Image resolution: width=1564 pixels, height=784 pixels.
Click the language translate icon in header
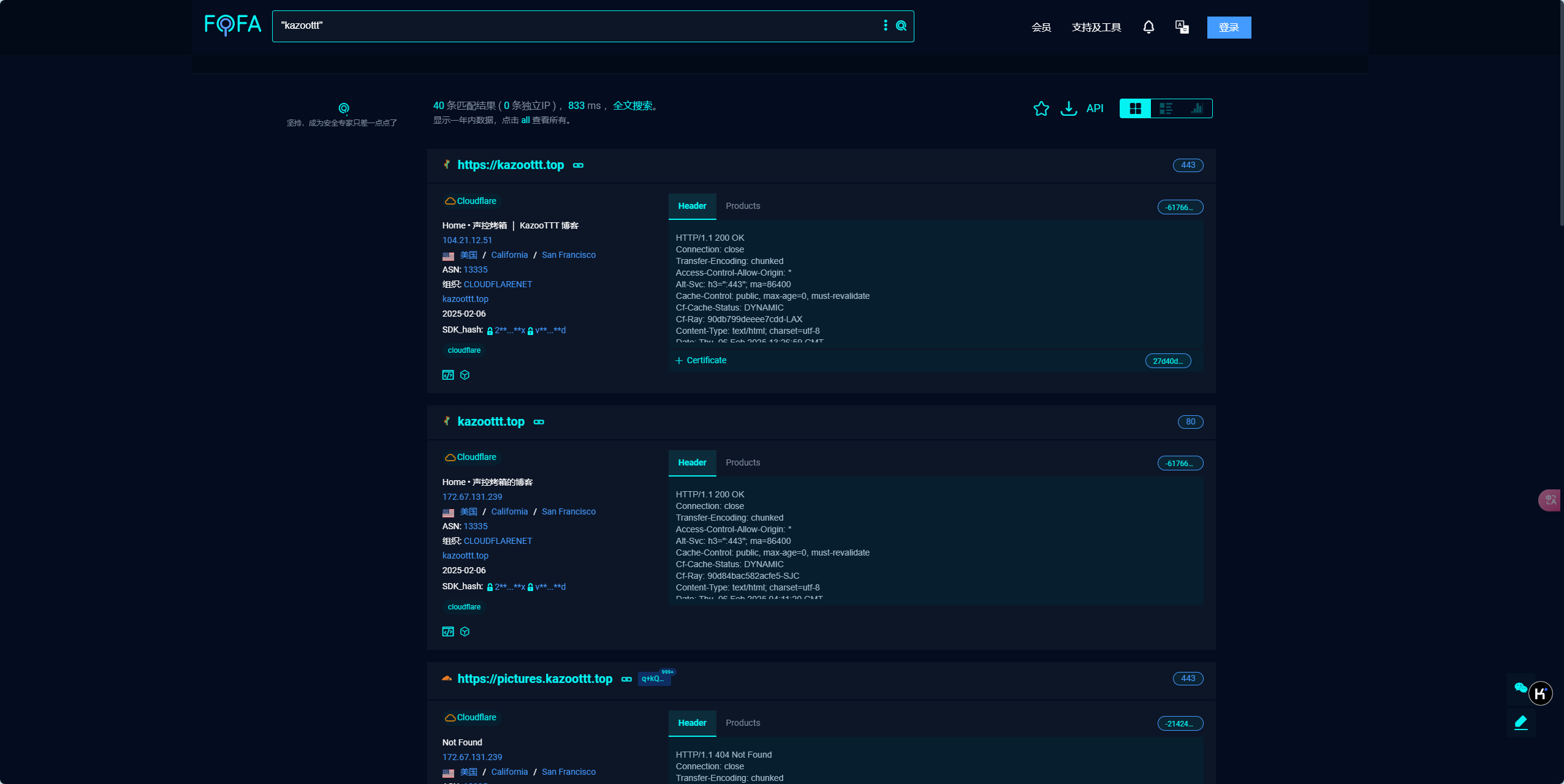(1182, 27)
